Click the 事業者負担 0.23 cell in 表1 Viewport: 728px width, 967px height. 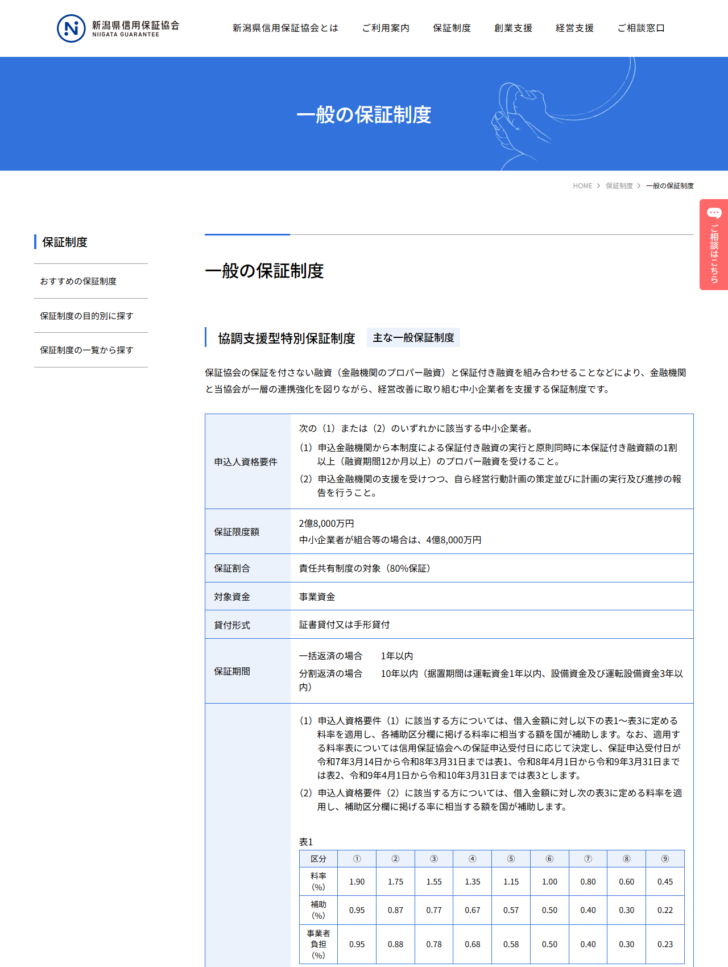(x=665, y=944)
